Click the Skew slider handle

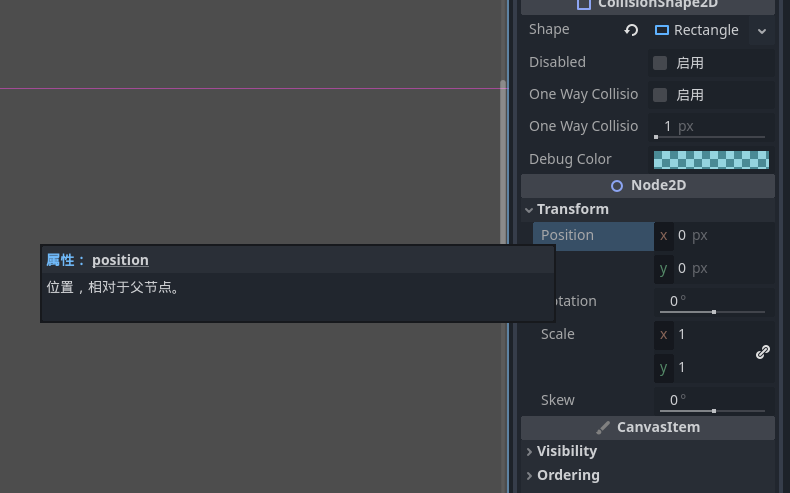713,411
